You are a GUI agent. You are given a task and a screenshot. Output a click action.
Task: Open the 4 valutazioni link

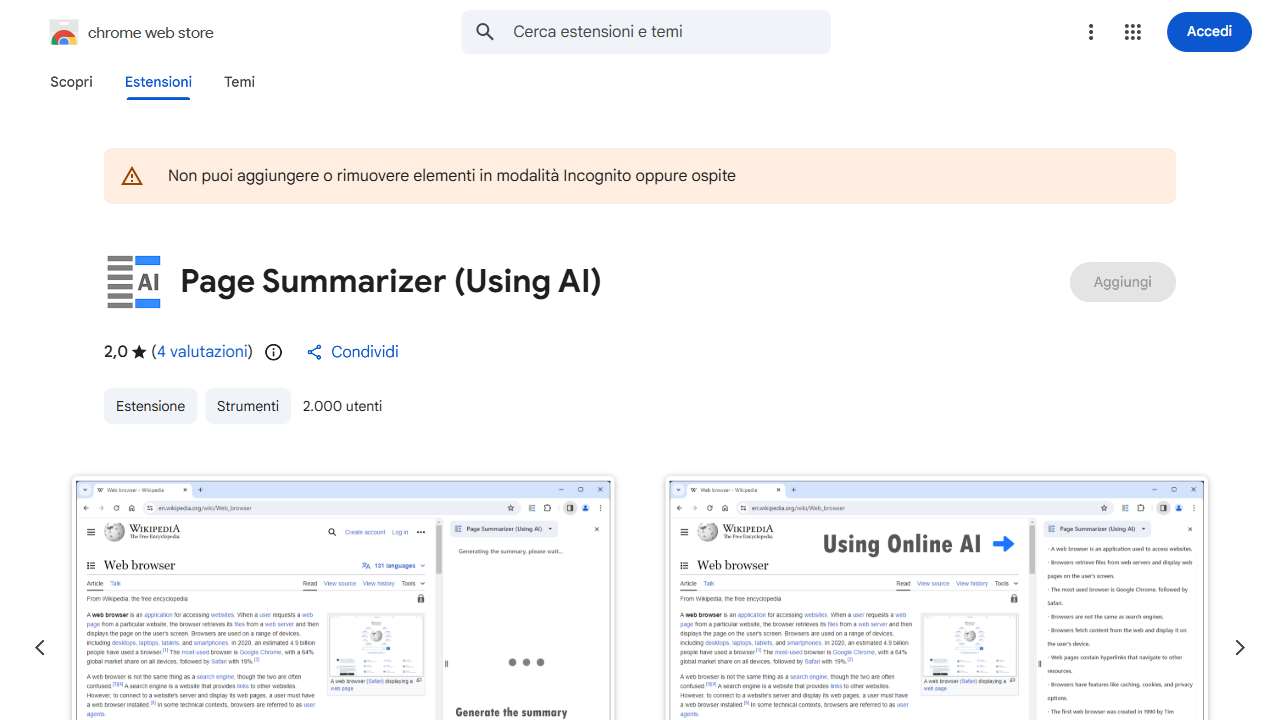tap(202, 352)
